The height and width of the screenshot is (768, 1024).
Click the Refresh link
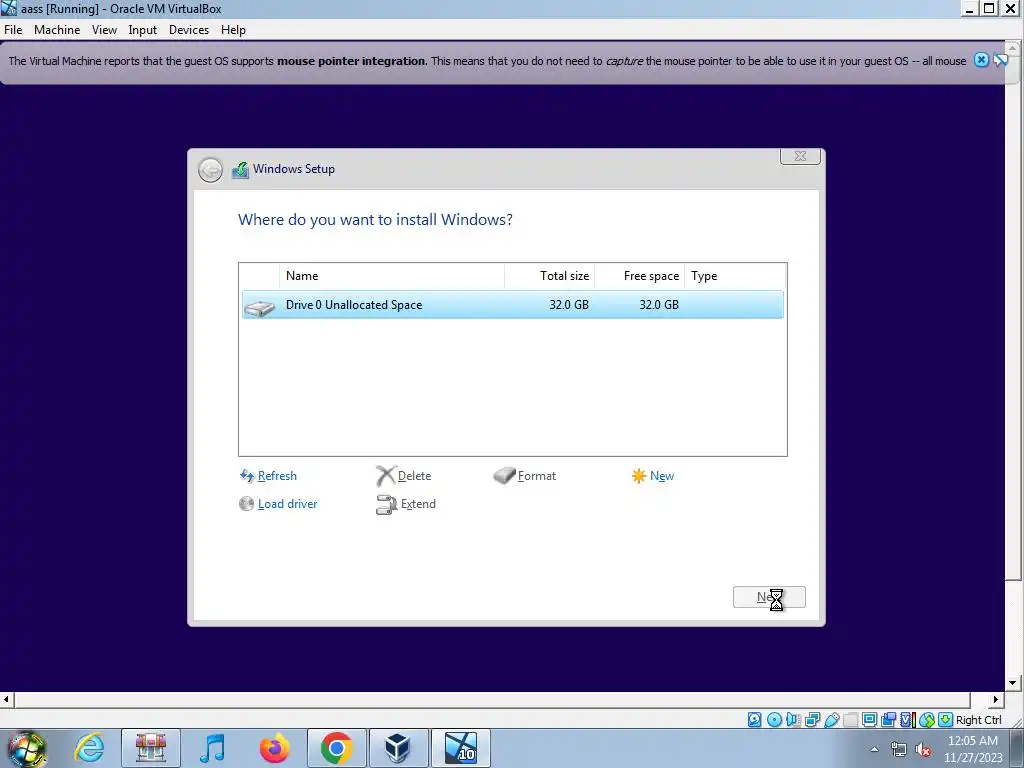coord(277,476)
